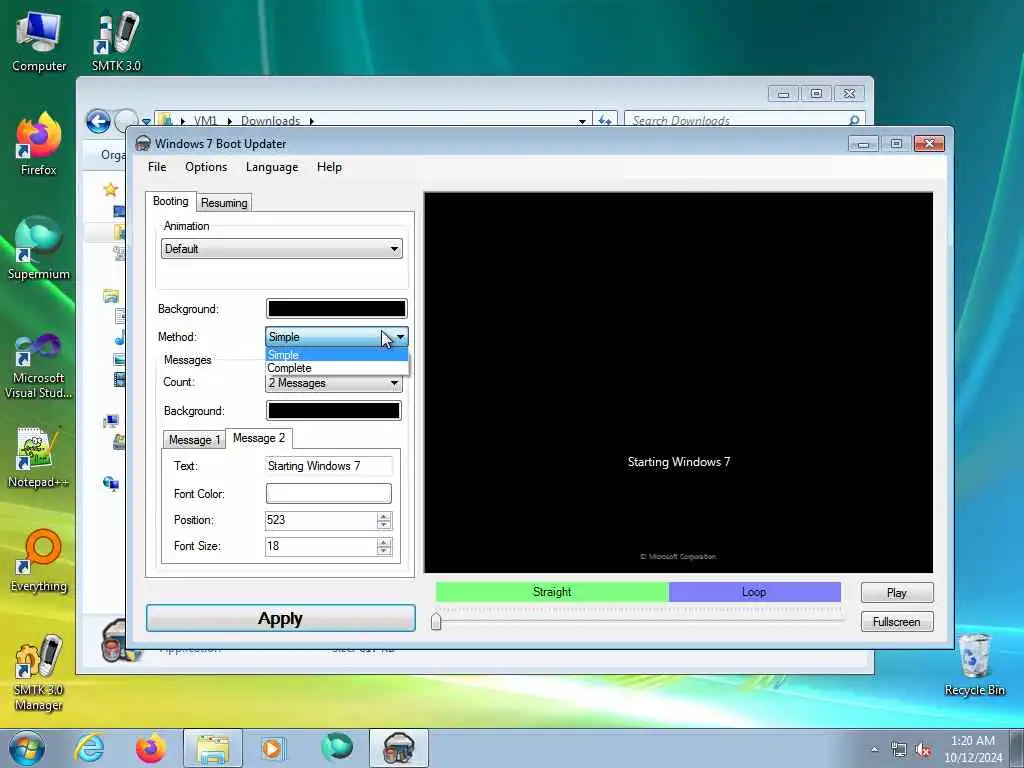Open the Everything search desktop shortcut
The height and width of the screenshot is (768, 1024).
coord(39,562)
